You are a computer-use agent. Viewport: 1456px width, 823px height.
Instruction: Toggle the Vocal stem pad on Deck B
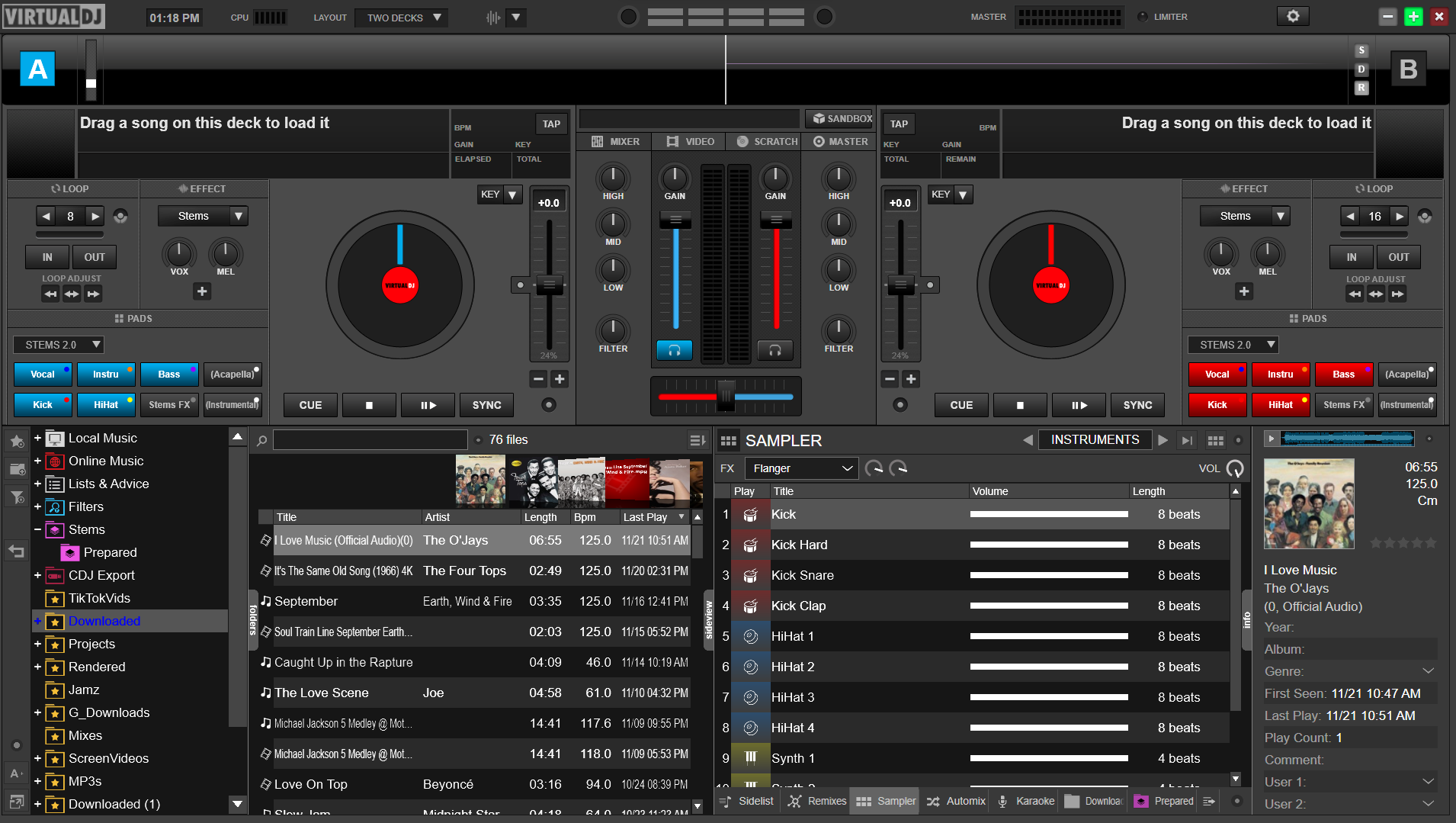[x=1217, y=374]
